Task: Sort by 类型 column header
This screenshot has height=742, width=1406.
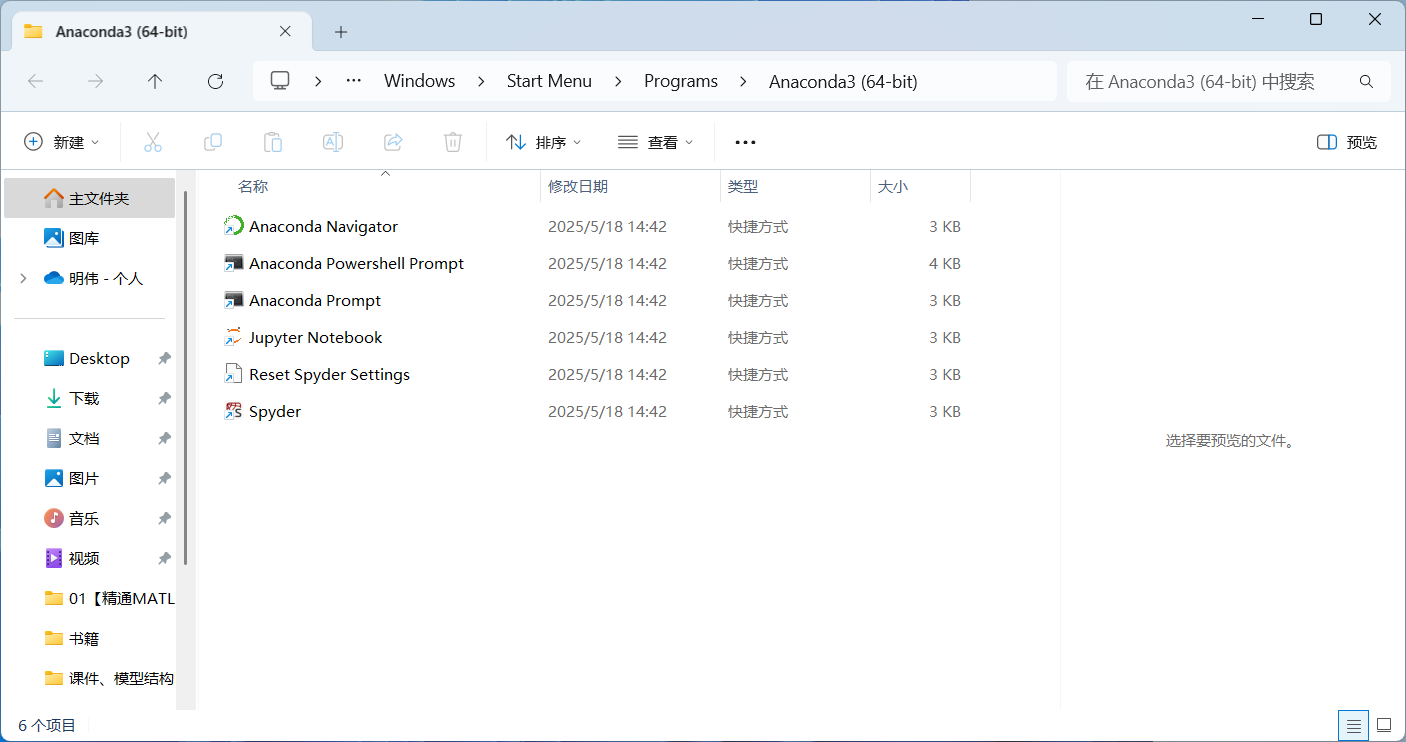Action: click(x=743, y=186)
